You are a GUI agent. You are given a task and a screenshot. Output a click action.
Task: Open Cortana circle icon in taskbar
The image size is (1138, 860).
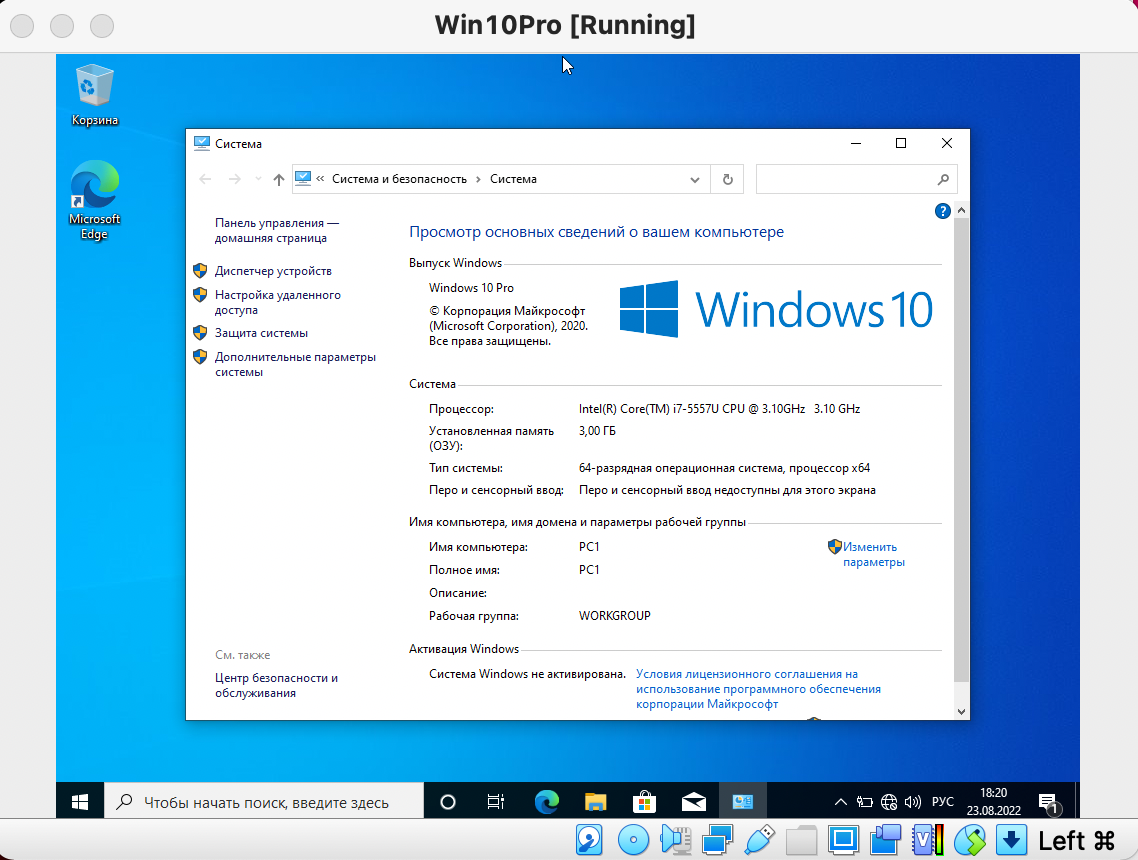coord(448,801)
